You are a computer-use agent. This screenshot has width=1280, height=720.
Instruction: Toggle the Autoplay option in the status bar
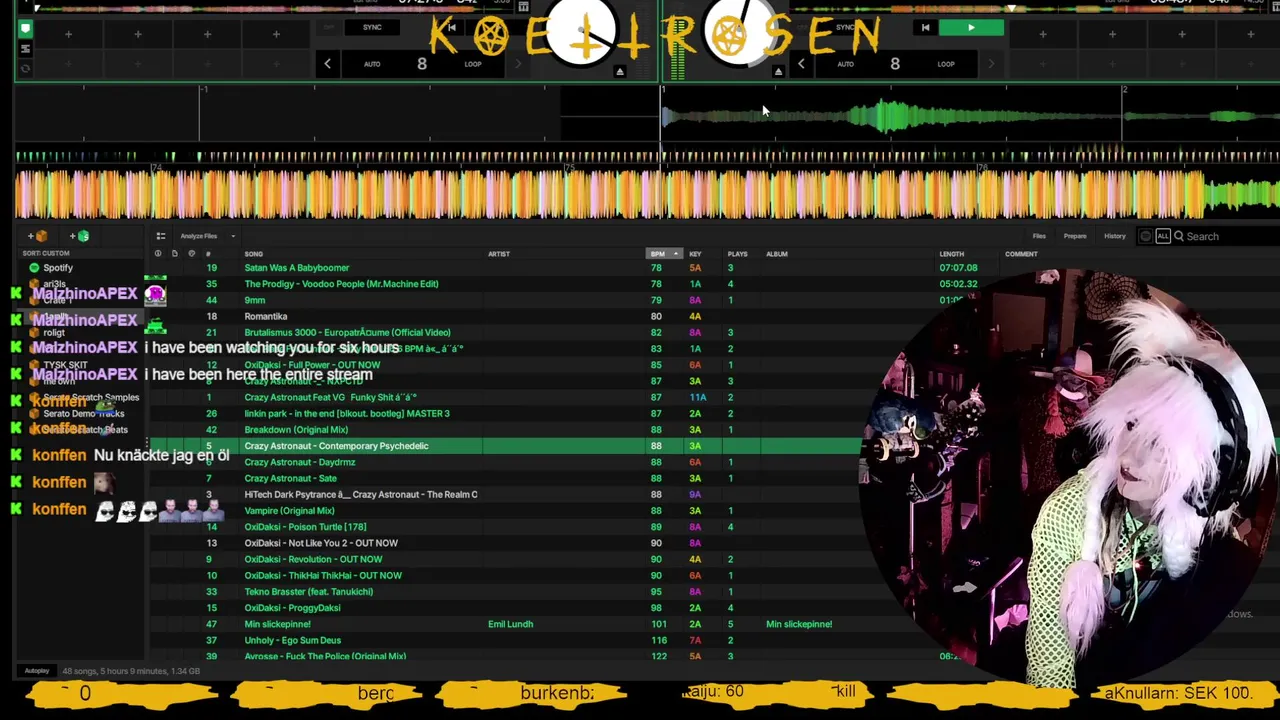coord(37,671)
